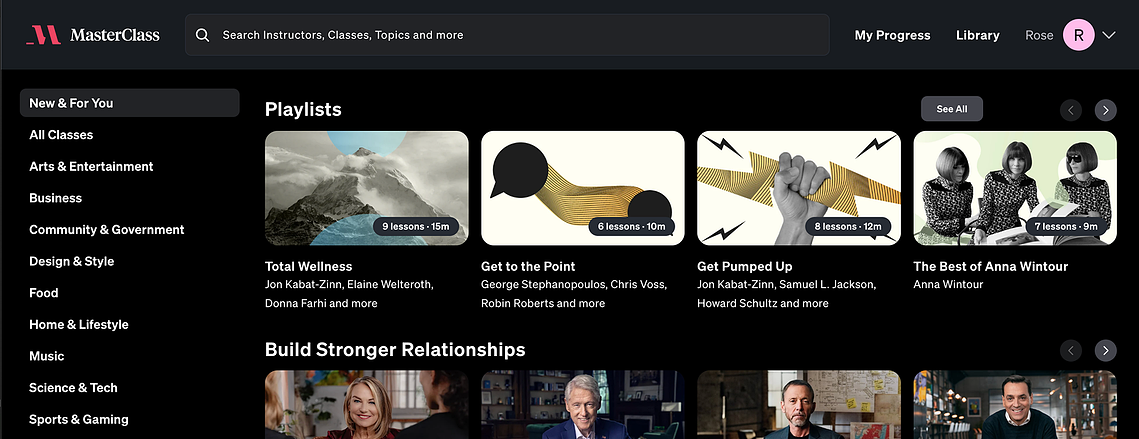Open the Total Wellness playlist title
The height and width of the screenshot is (439, 1139).
pos(308,266)
